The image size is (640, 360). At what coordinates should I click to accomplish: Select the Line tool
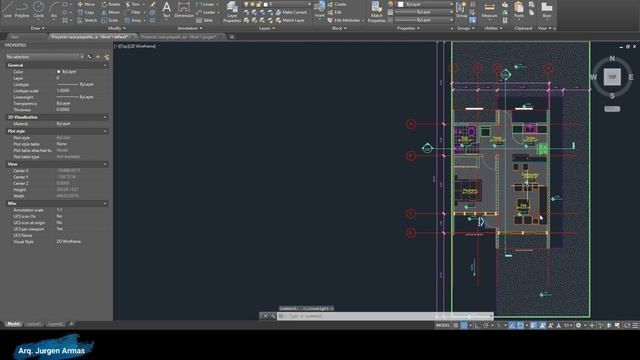click(7, 9)
